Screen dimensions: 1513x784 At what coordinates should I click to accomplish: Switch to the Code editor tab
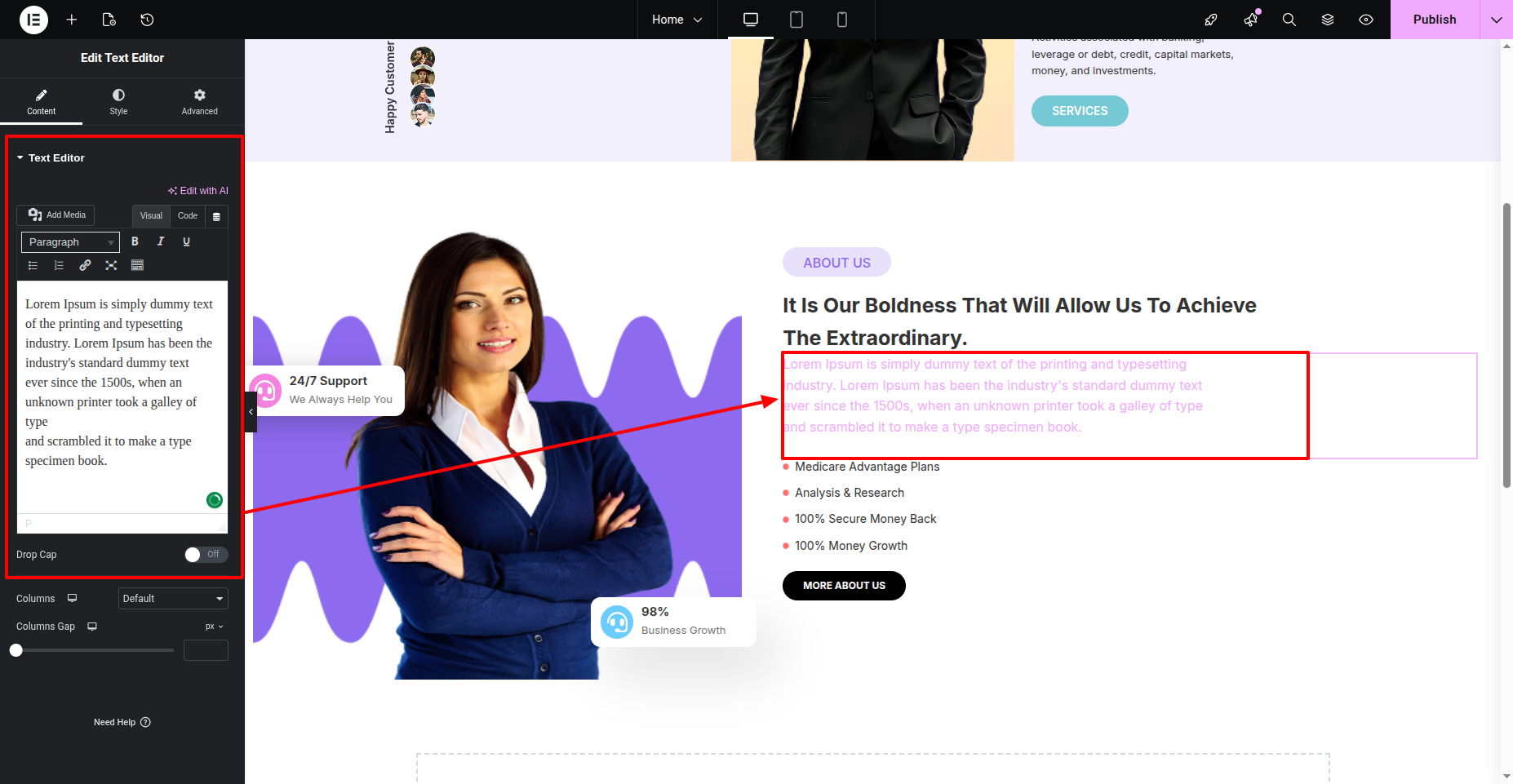[188, 216]
